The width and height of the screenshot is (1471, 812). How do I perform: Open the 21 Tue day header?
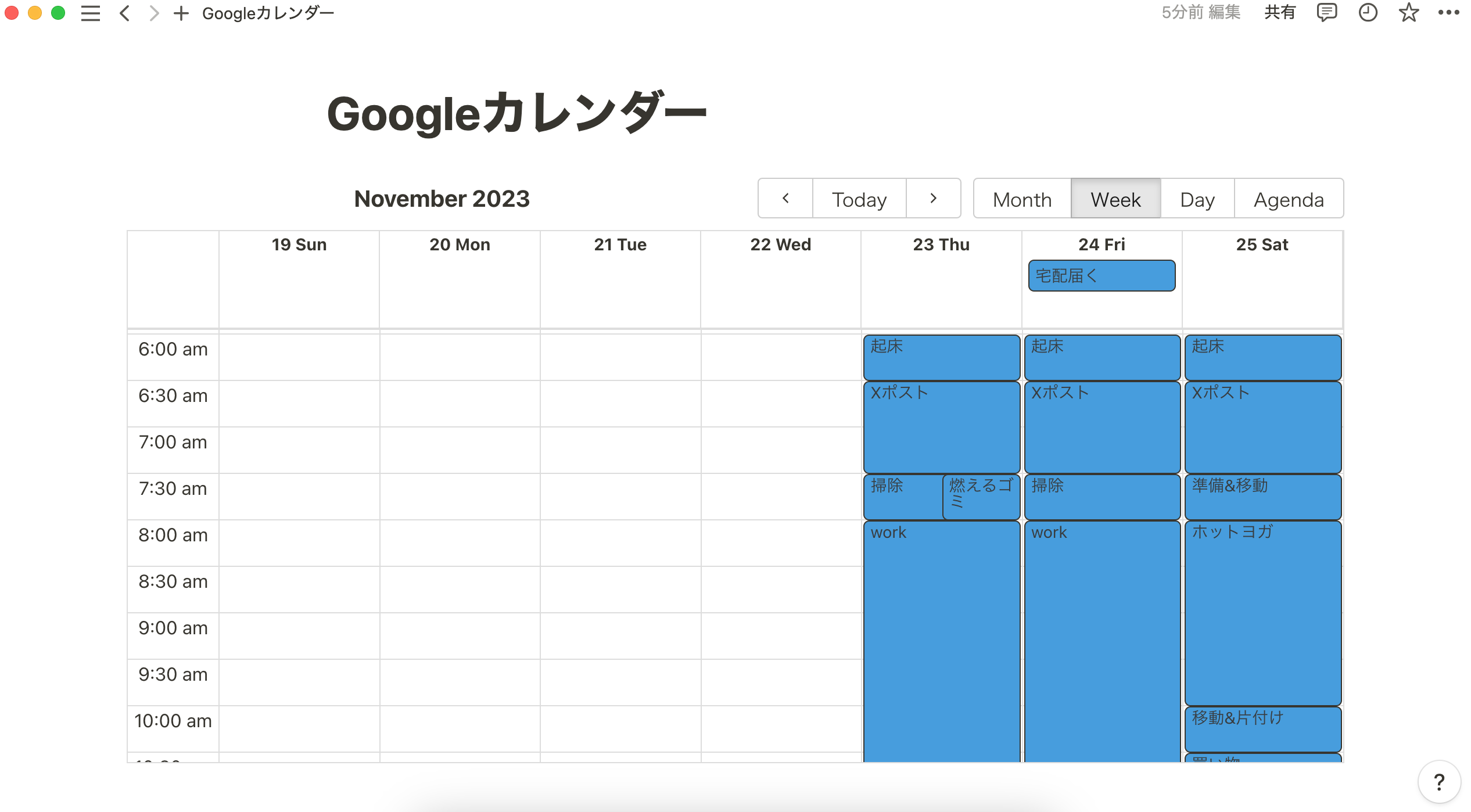point(620,245)
